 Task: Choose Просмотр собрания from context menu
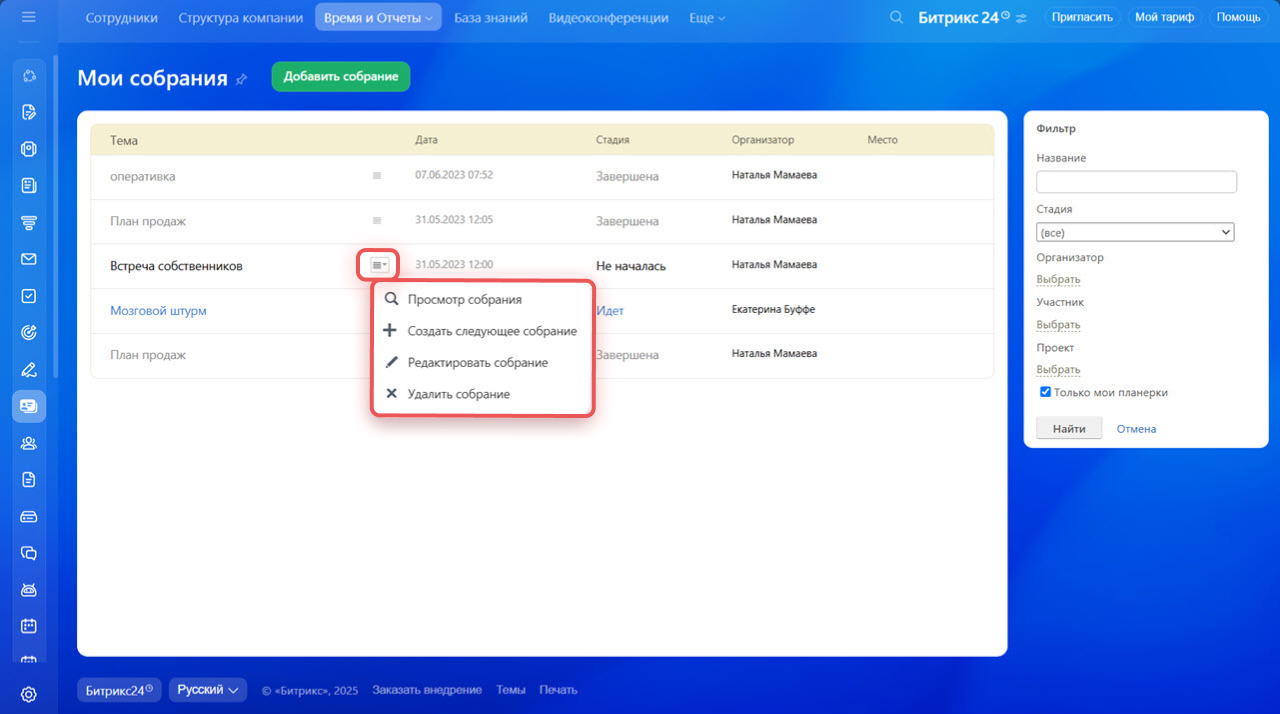point(464,299)
